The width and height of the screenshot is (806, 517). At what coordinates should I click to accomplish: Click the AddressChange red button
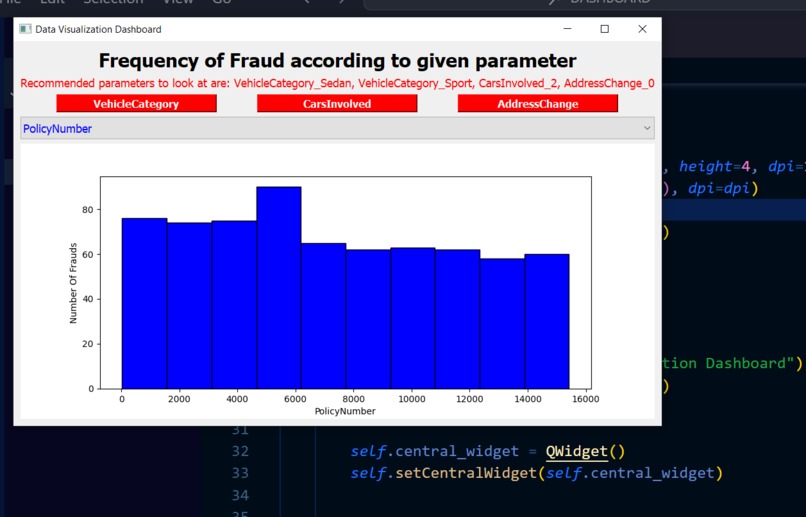(x=538, y=103)
